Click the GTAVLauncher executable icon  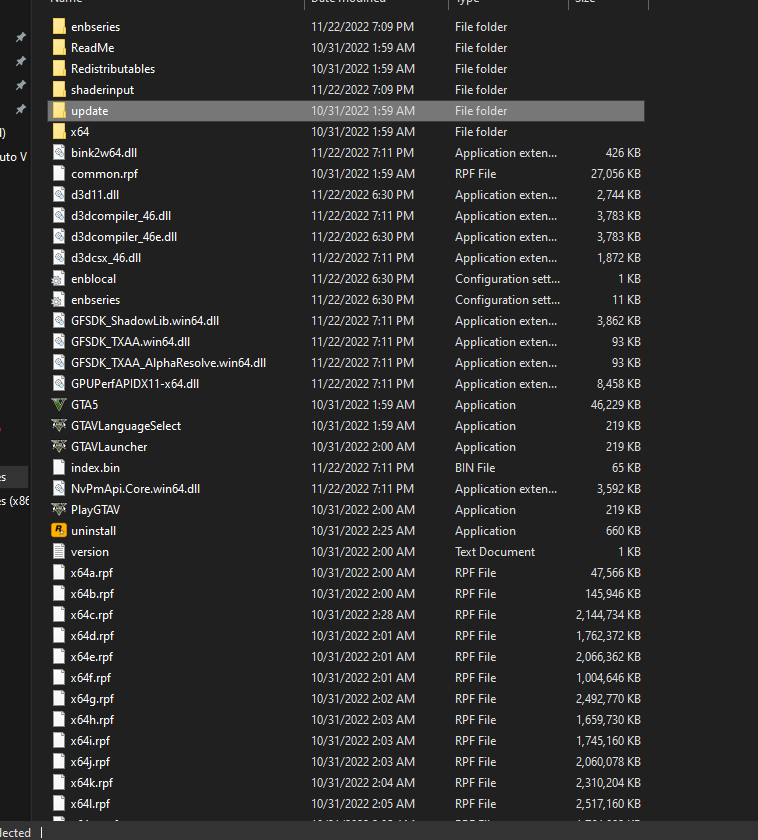(59, 447)
